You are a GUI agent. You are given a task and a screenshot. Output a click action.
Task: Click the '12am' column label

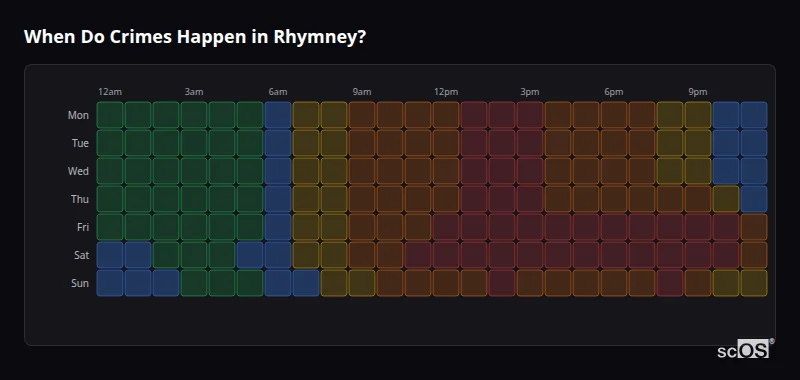point(110,92)
